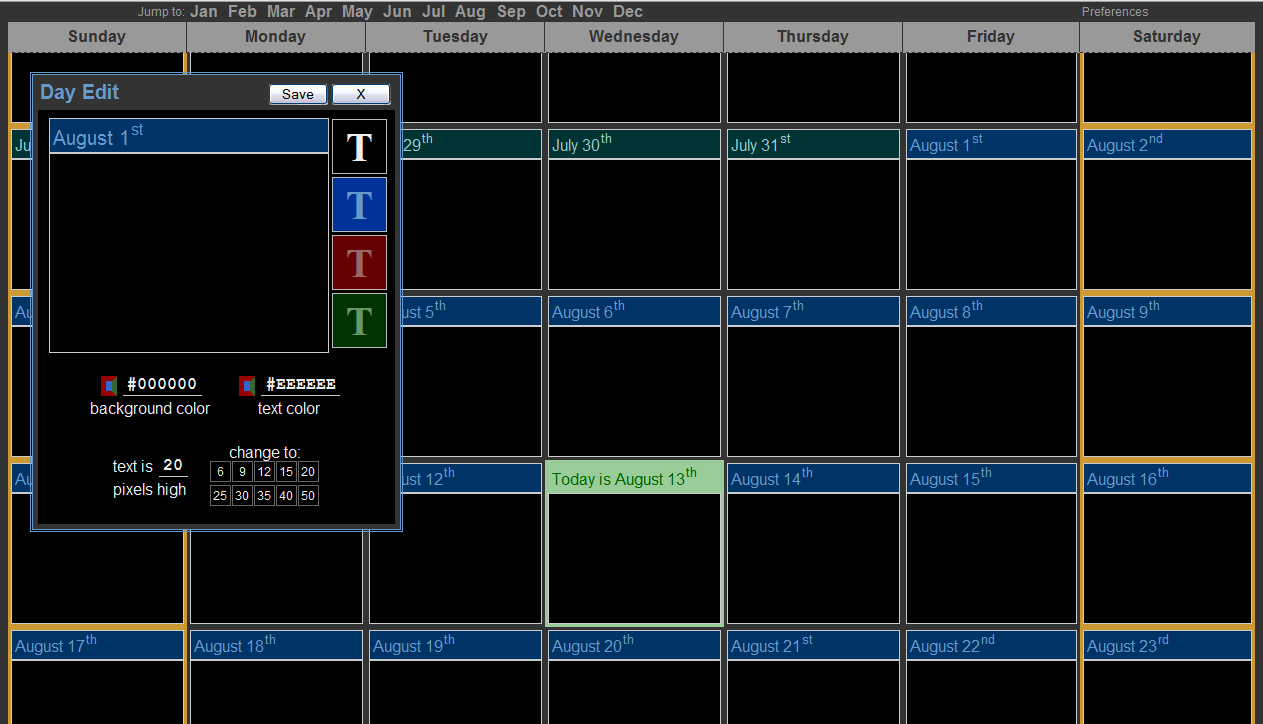Viewport: 1263px width, 724px height.
Task: Select the blue T text style preset
Action: click(x=359, y=205)
